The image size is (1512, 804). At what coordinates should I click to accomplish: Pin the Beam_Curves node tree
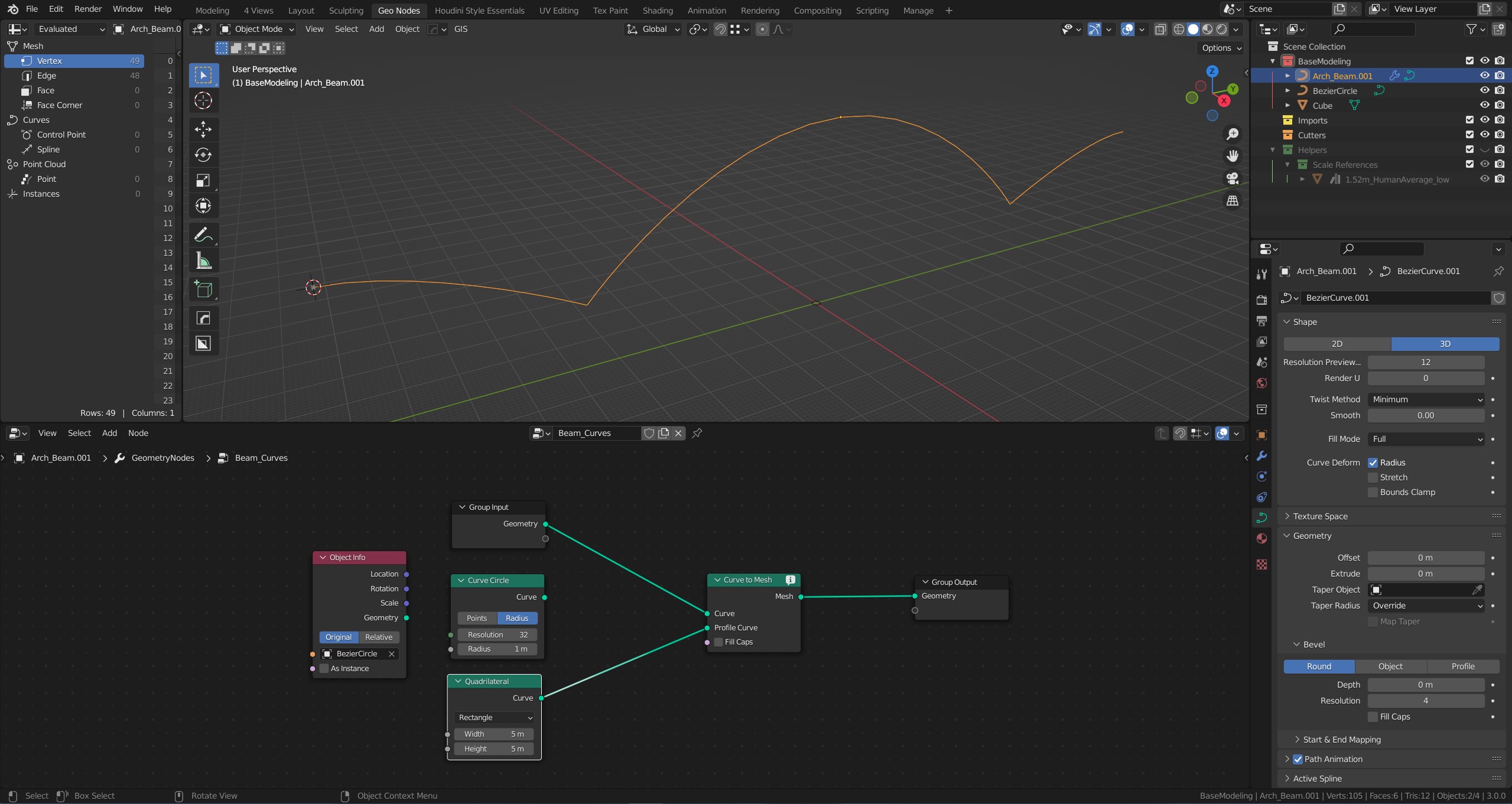(697, 433)
